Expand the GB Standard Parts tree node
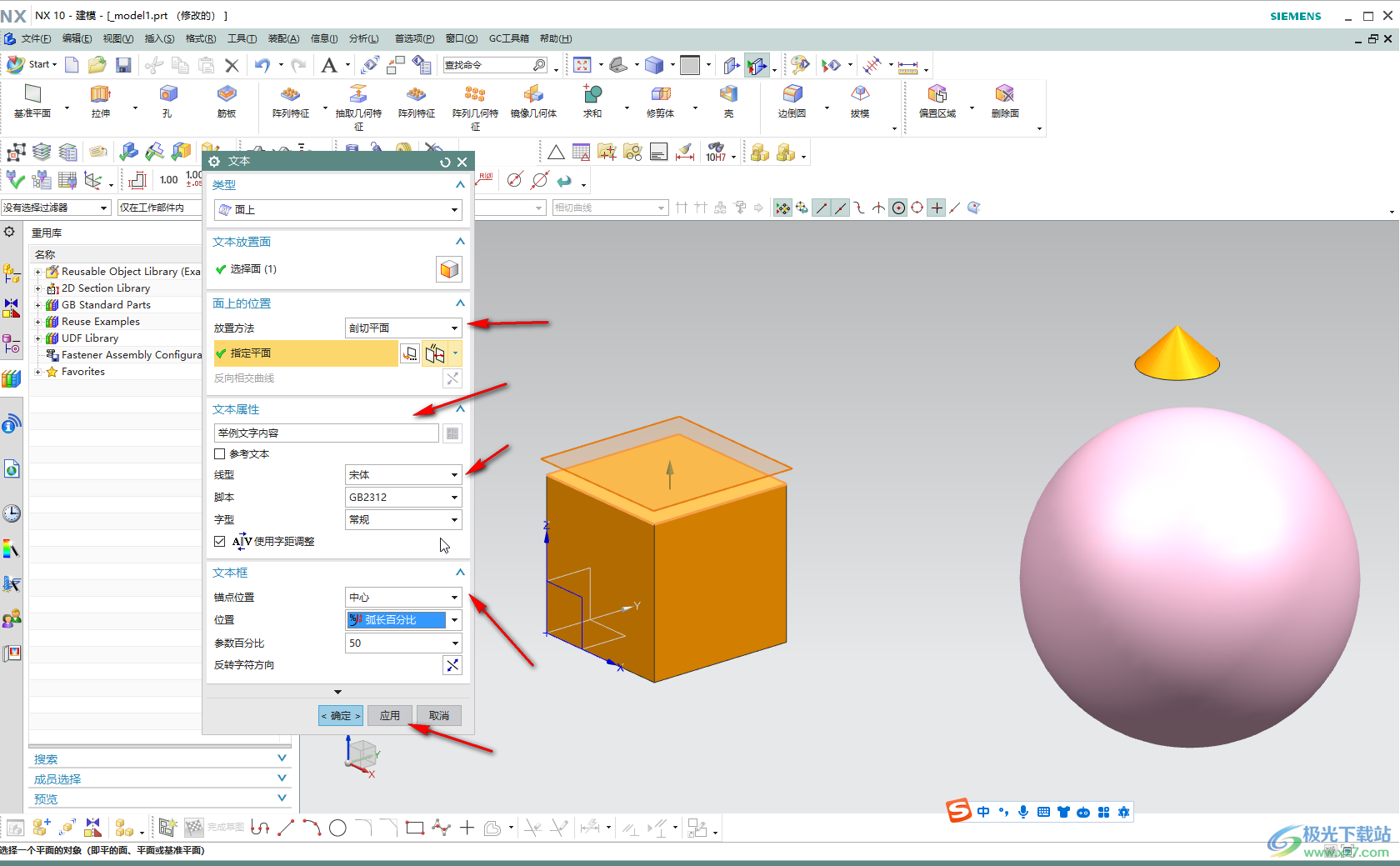Viewport: 1400px width, 866px height. point(37,305)
